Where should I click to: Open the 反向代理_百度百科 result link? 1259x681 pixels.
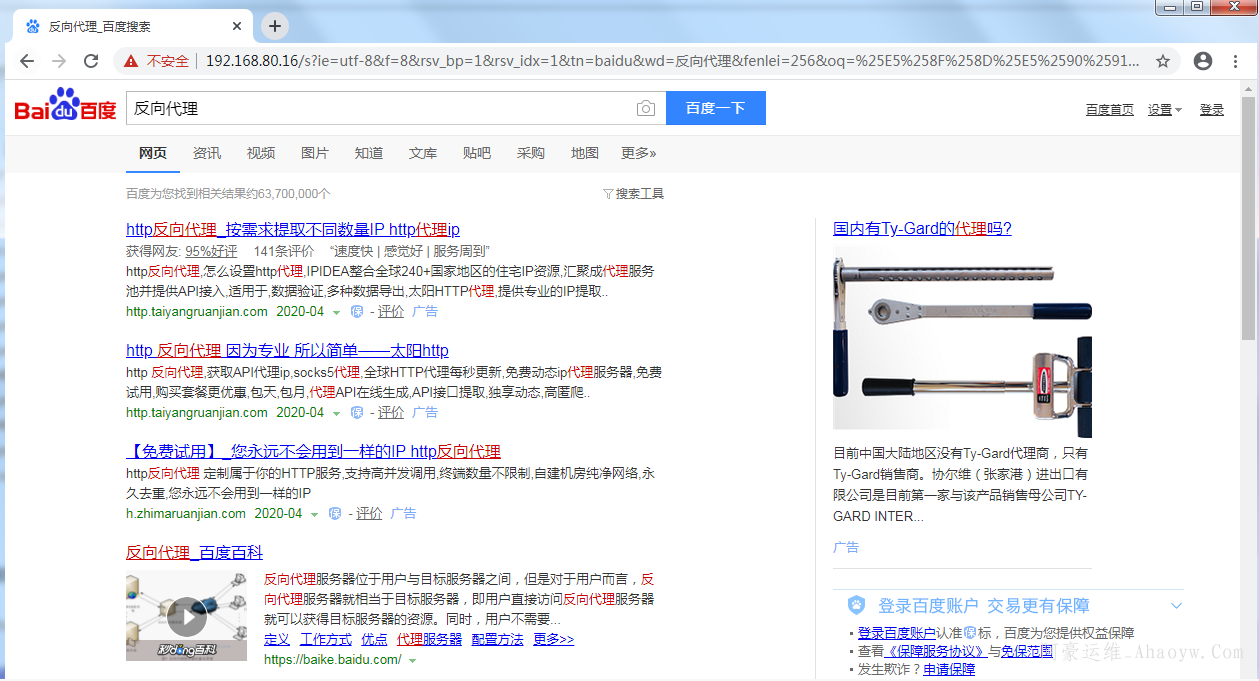pos(194,553)
